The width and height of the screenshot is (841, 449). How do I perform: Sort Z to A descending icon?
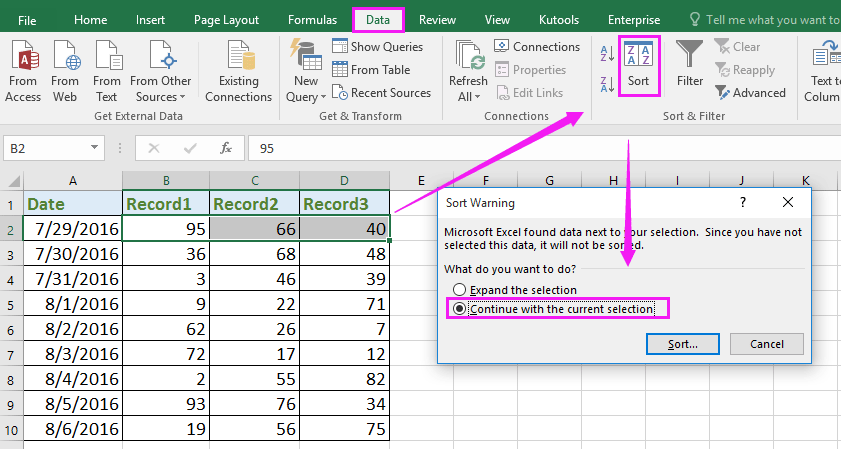click(607, 84)
